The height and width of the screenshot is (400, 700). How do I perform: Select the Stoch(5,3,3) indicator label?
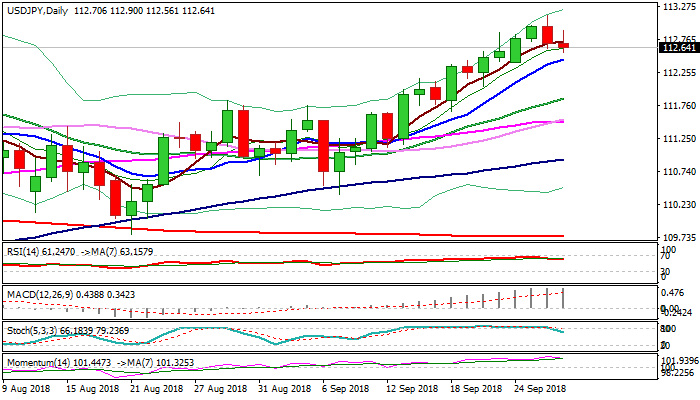[30, 327]
